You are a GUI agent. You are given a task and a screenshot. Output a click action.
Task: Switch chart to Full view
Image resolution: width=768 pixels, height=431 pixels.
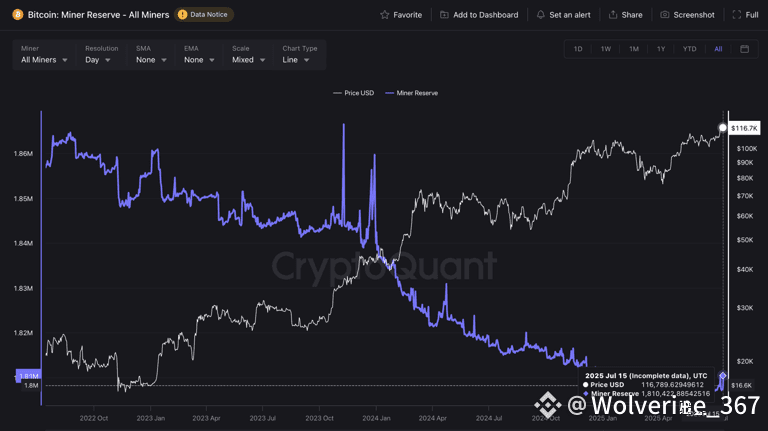coord(745,15)
